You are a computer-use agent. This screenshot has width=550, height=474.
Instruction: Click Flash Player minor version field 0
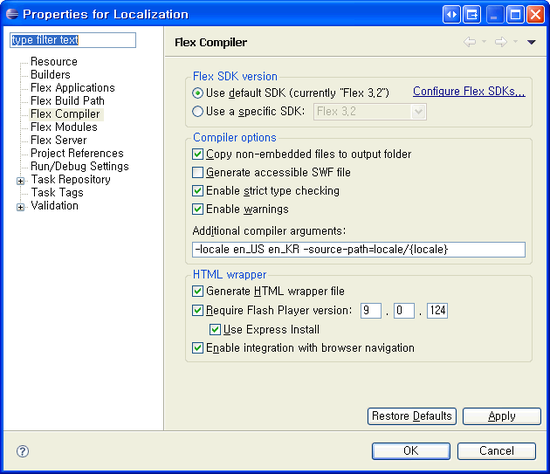(404, 311)
